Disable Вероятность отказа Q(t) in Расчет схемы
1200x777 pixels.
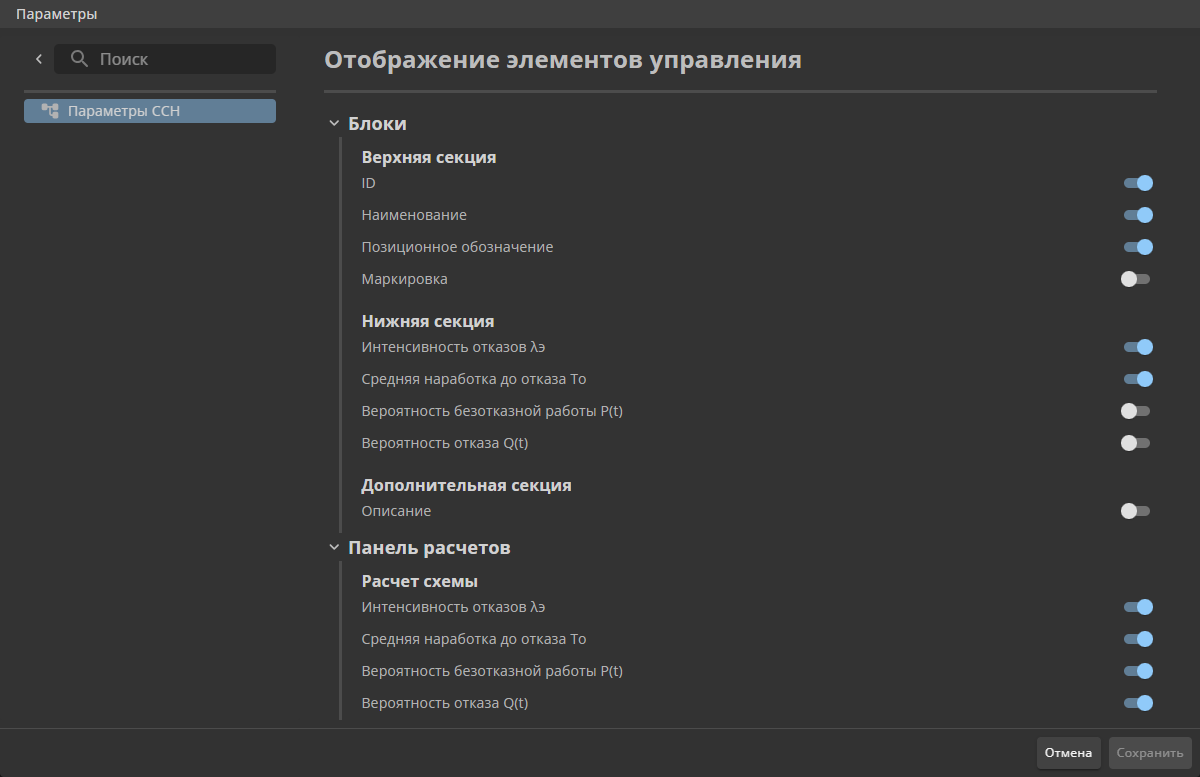1138,703
